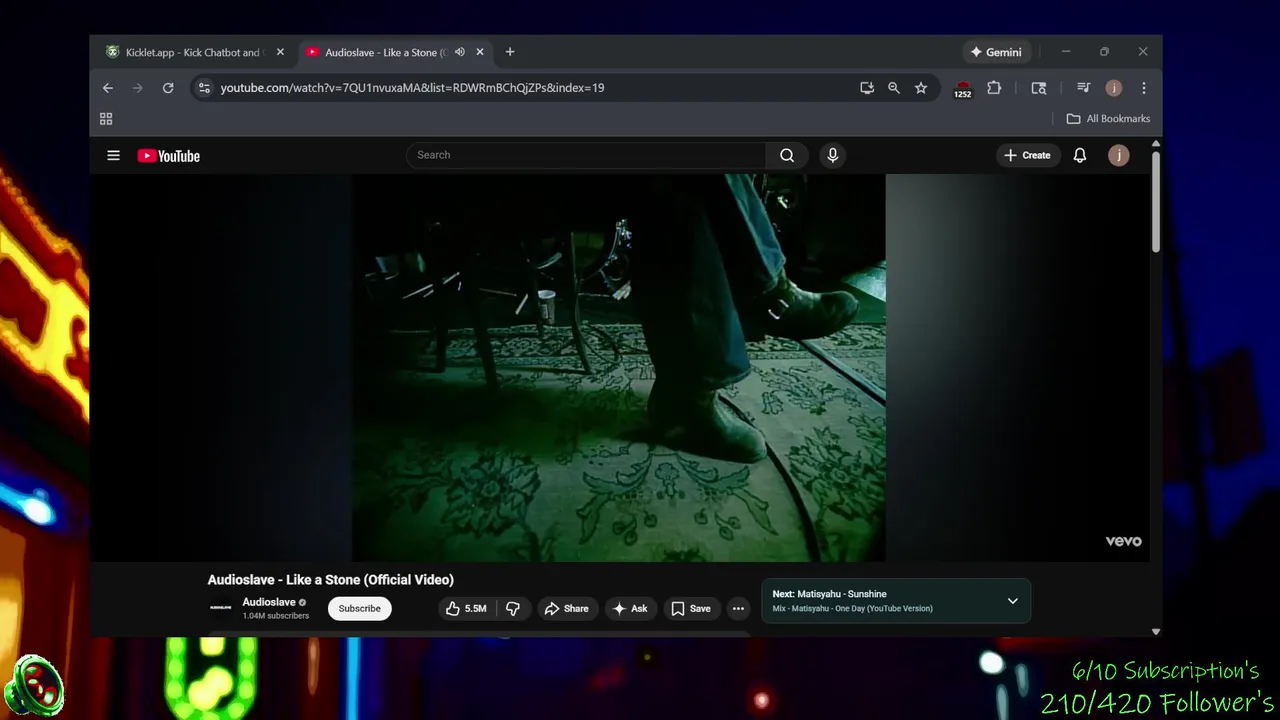Open the Chrome extensions puzzle icon

pos(994,88)
